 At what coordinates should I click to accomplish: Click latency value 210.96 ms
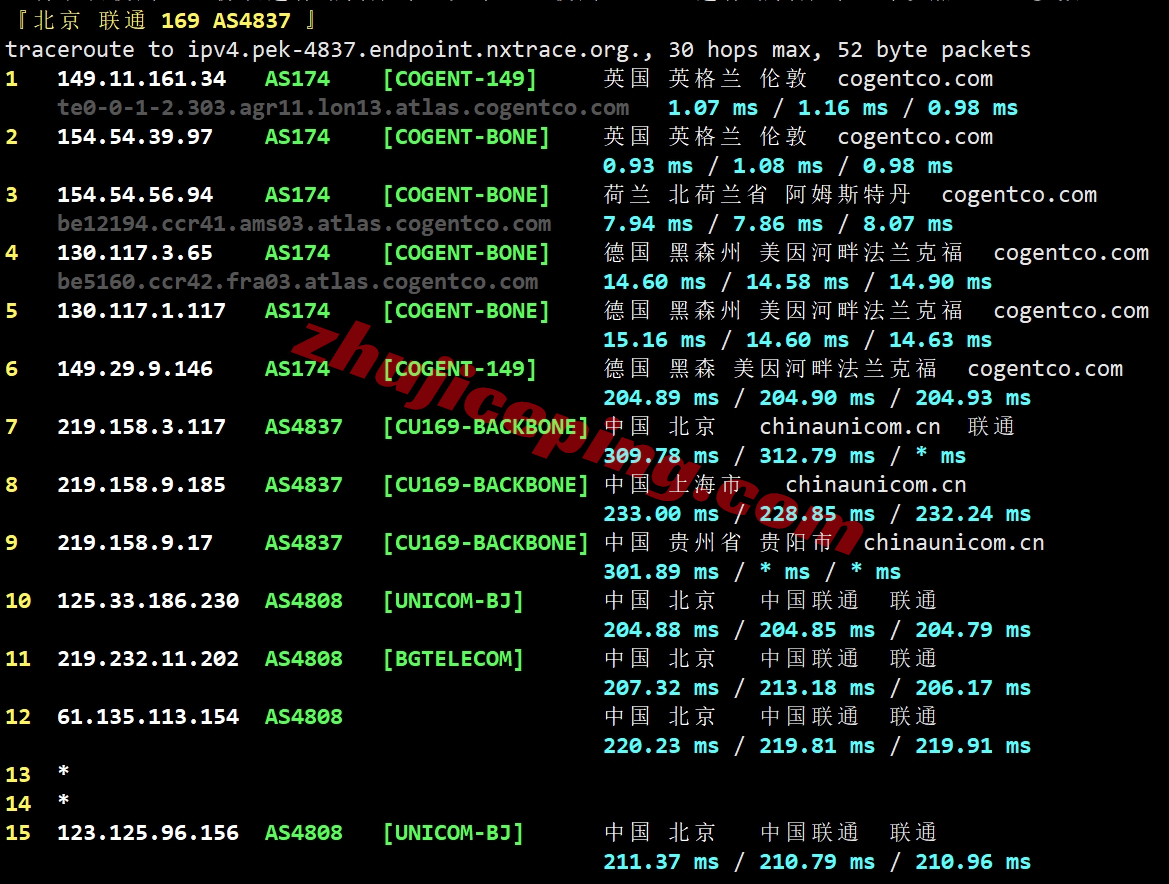[x=973, y=862]
